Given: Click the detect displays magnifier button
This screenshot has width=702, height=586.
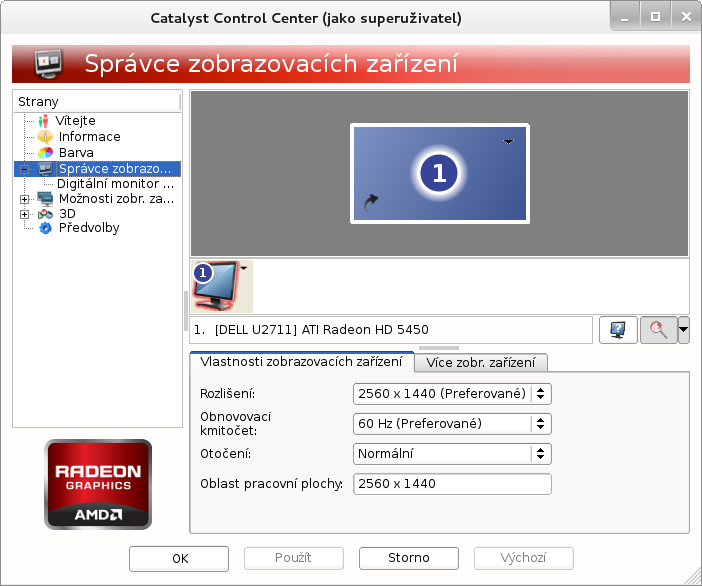Looking at the screenshot, I should 658,330.
